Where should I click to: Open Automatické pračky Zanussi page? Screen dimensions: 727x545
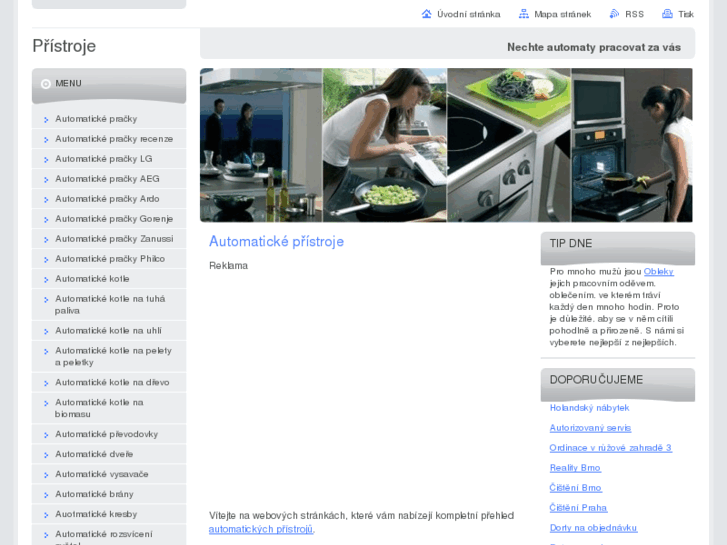tap(109, 238)
